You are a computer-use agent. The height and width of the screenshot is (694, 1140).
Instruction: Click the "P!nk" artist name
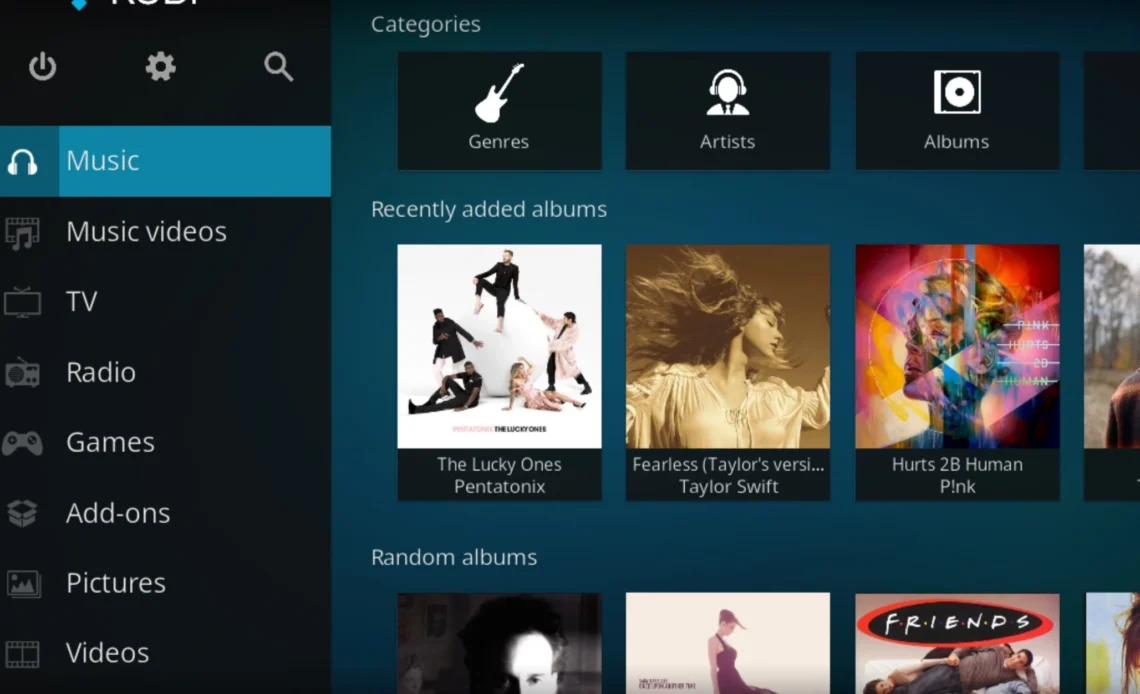click(958, 487)
